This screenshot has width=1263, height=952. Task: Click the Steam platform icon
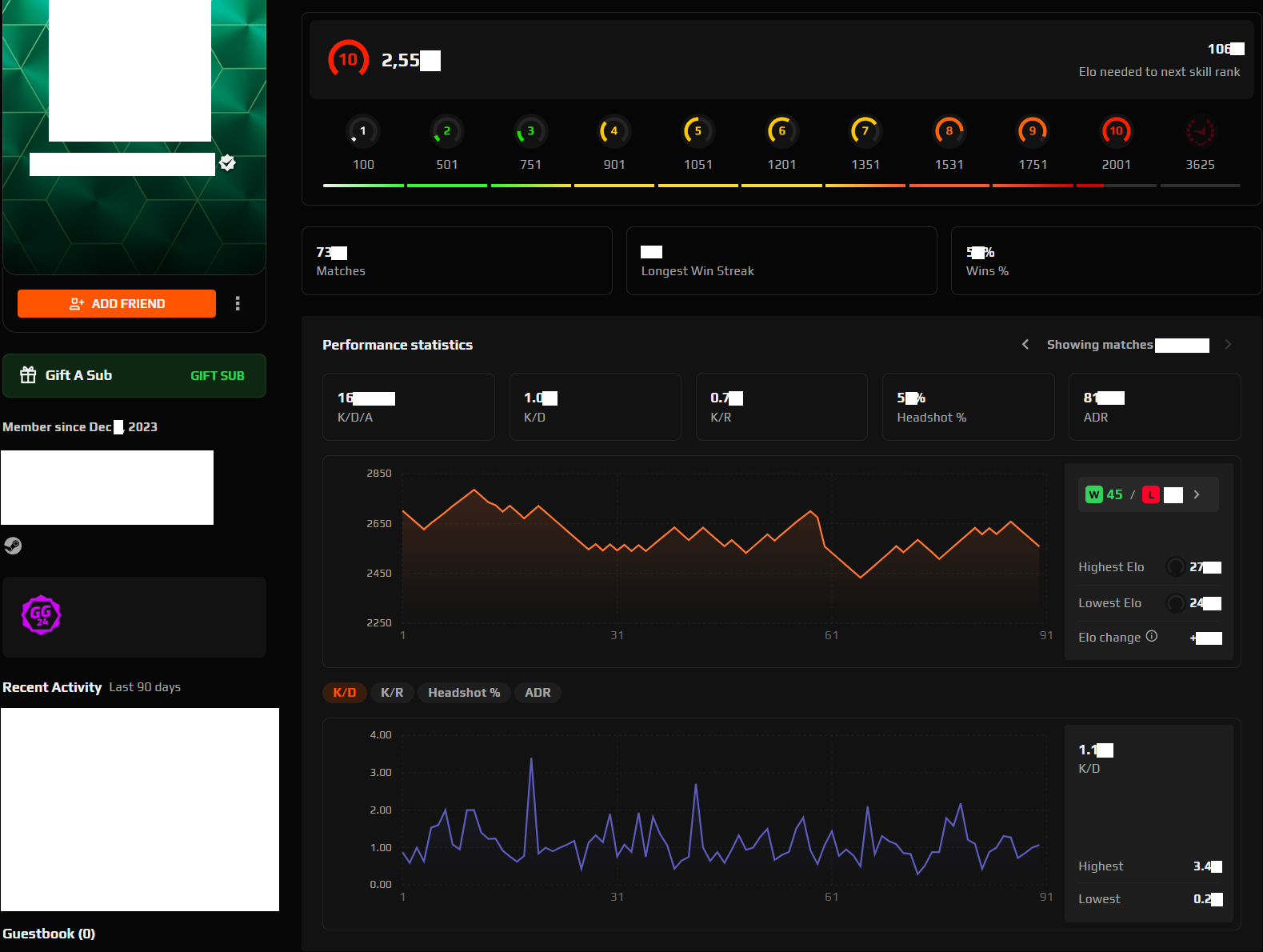(x=13, y=546)
